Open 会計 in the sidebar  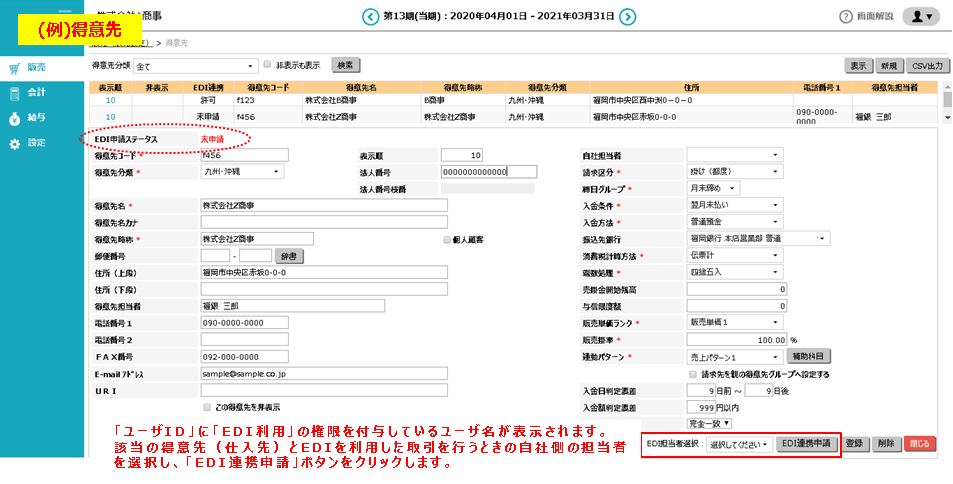pos(36,93)
